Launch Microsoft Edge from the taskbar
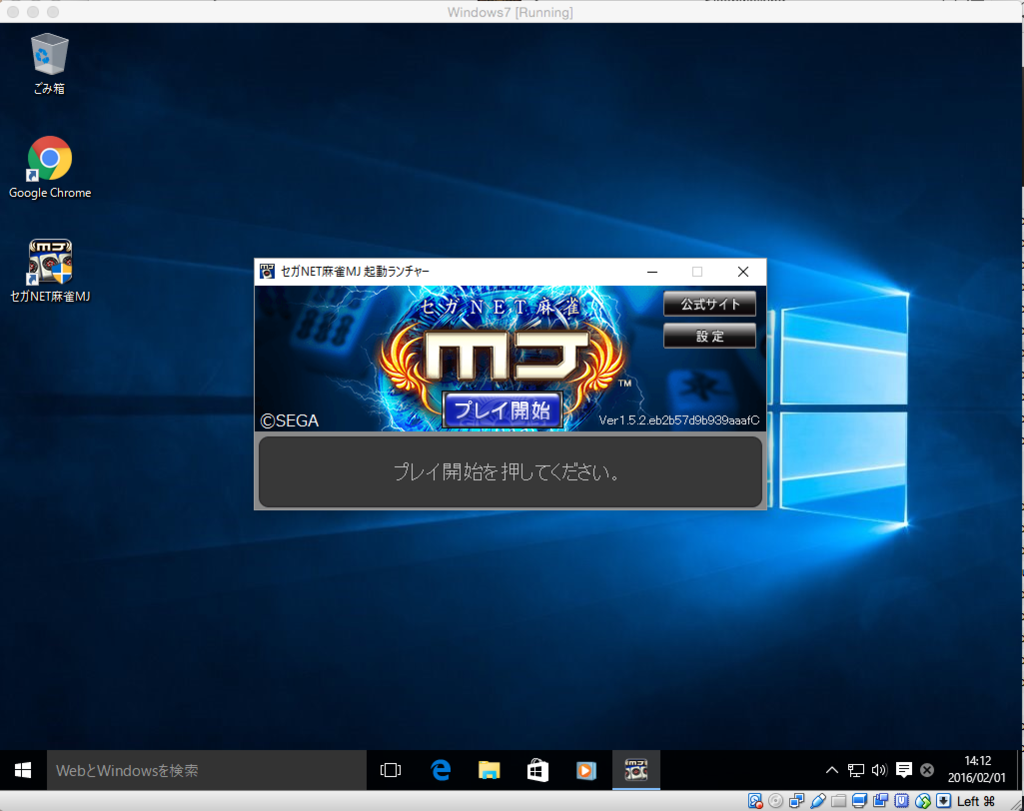 click(441, 771)
